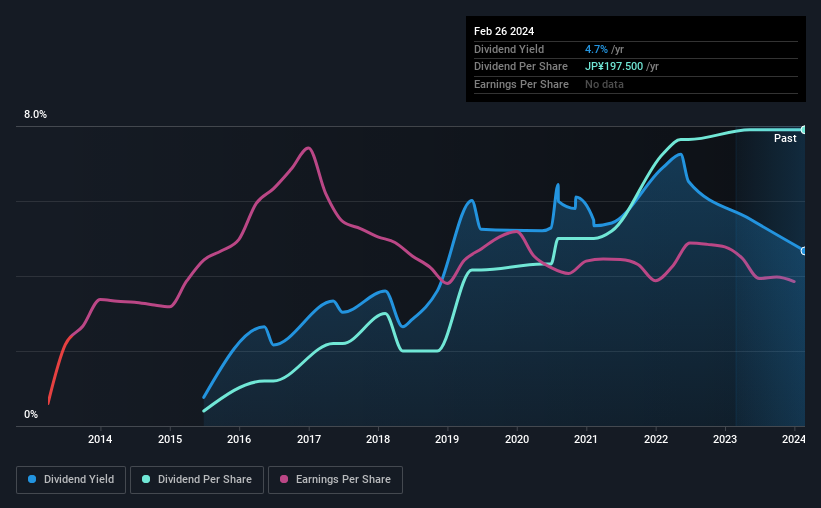821x508 pixels.
Task: Click the 2014 x-axis label
Action: tap(100, 439)
